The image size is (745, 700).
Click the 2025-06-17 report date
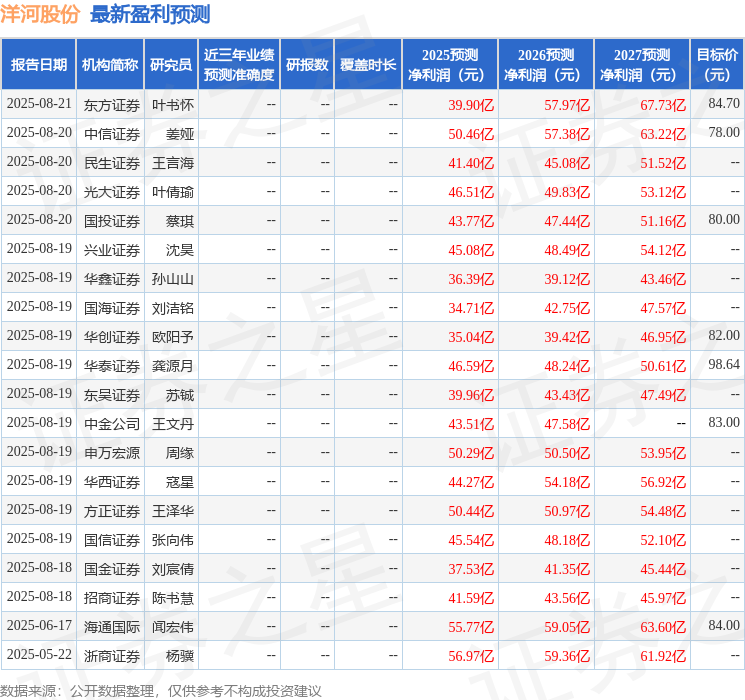(39, 625)
